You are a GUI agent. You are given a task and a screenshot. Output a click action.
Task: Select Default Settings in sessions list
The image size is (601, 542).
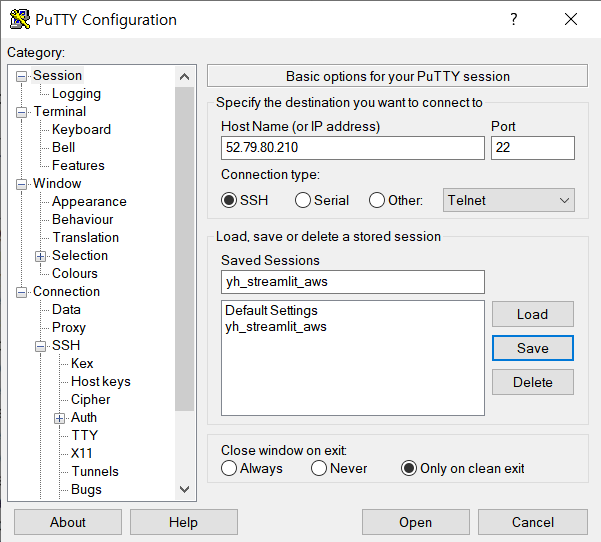coord(271,310)
